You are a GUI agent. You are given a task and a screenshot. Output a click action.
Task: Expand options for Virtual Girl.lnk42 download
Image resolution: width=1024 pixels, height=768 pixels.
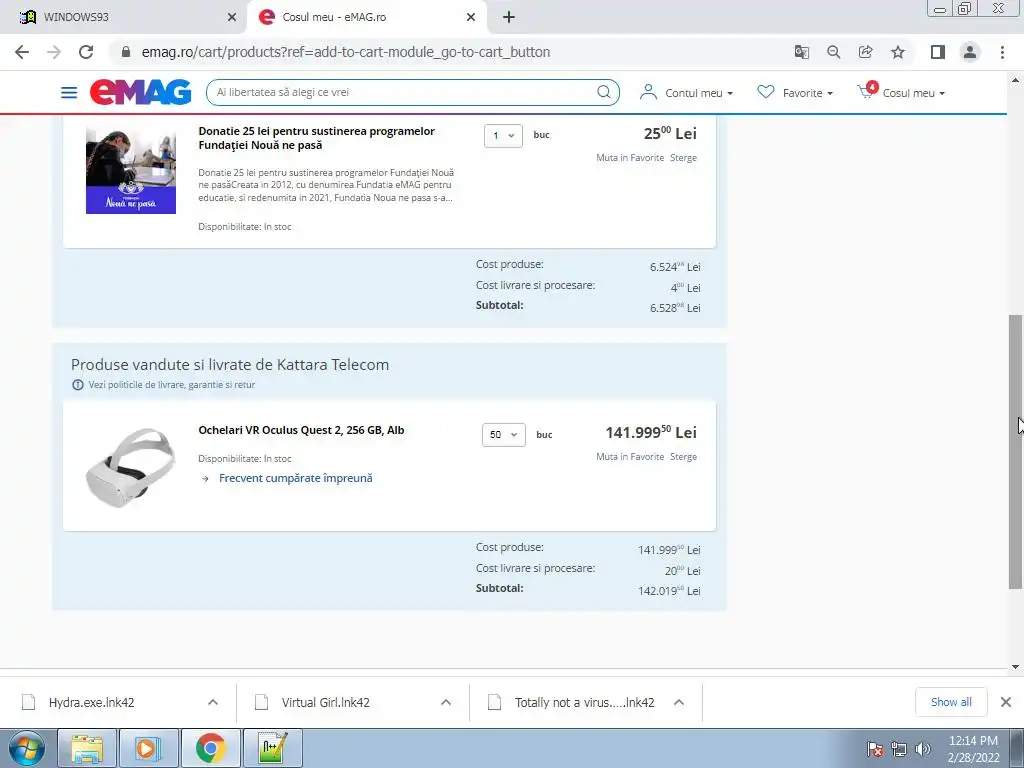point(446,702)
